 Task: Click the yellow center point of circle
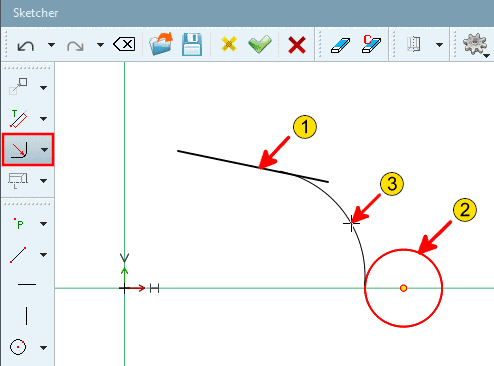tap(403, 288)
